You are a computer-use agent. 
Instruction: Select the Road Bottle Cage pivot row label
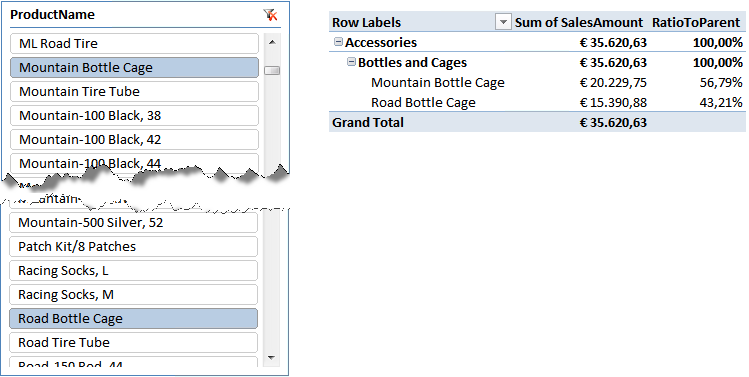(x=423, y=103)
